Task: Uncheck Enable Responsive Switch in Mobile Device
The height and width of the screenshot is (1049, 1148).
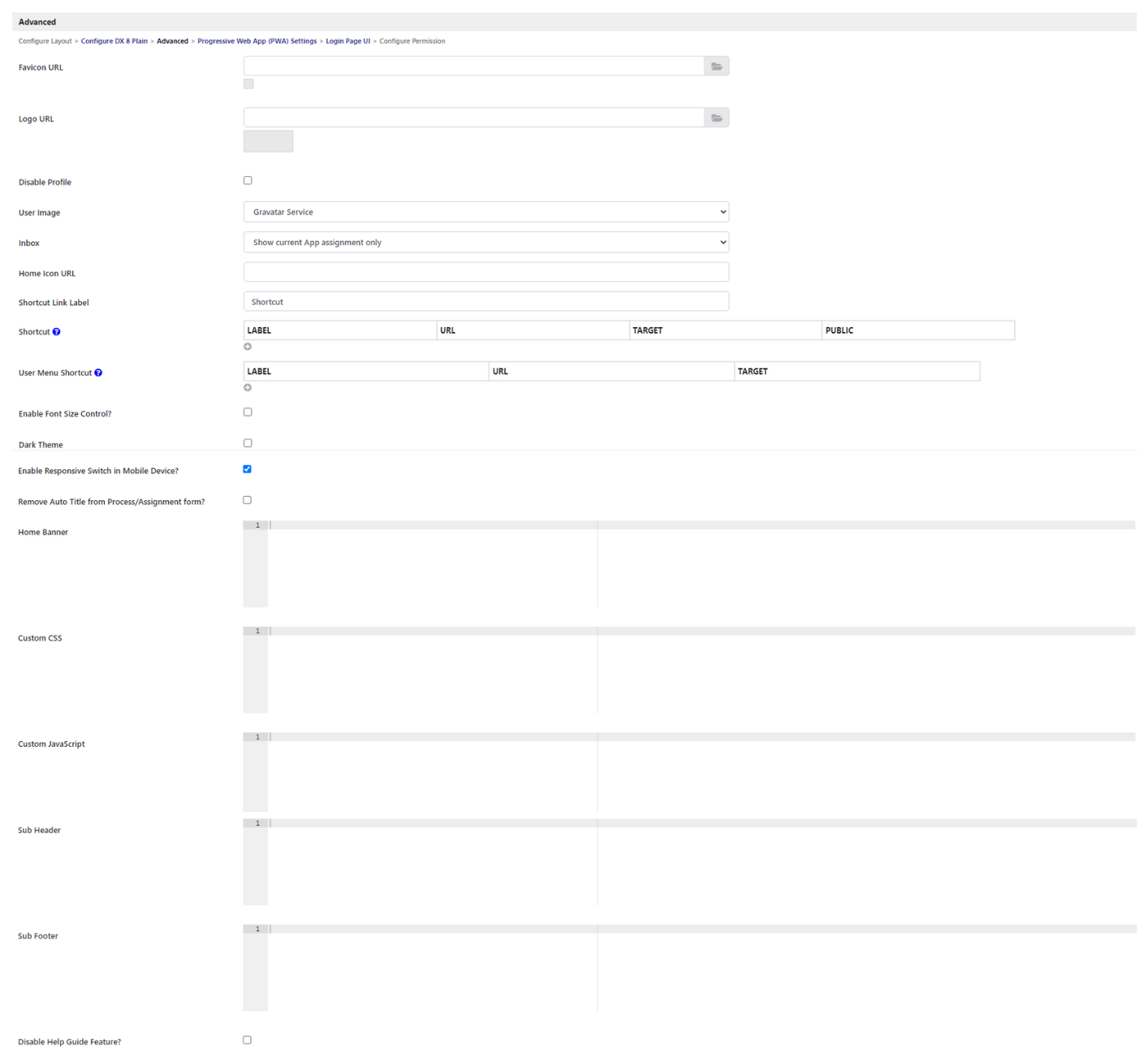Action: click(248, 469)
